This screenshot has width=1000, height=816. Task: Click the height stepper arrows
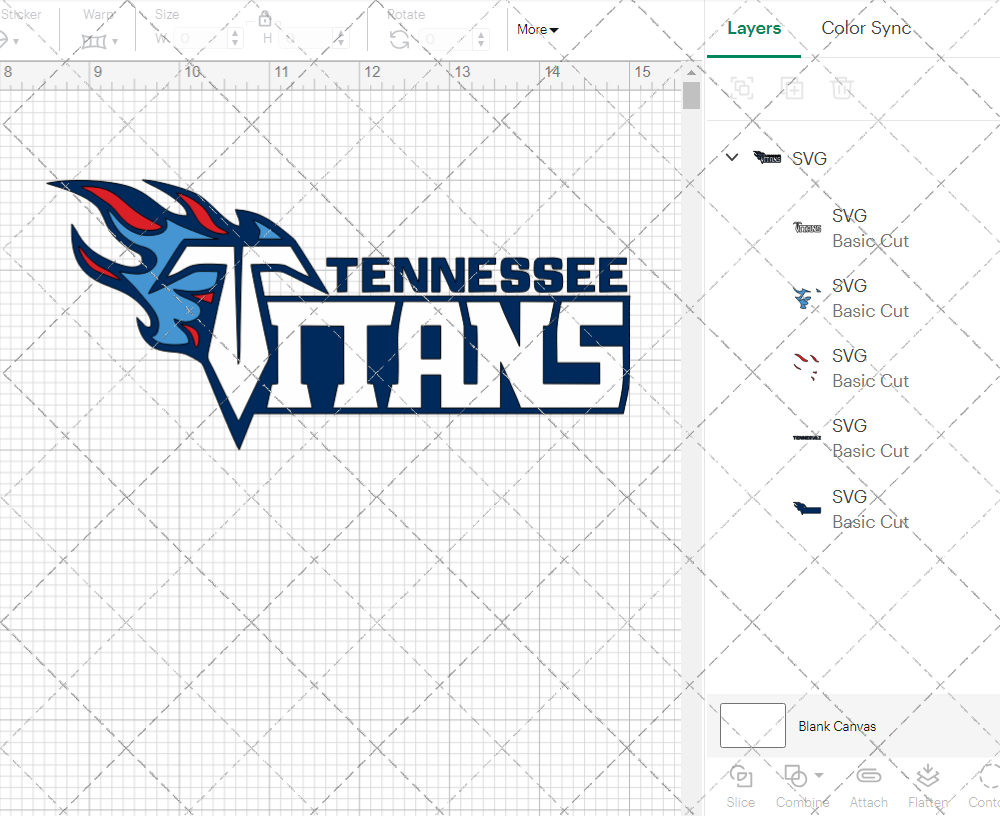click(341, 38)
